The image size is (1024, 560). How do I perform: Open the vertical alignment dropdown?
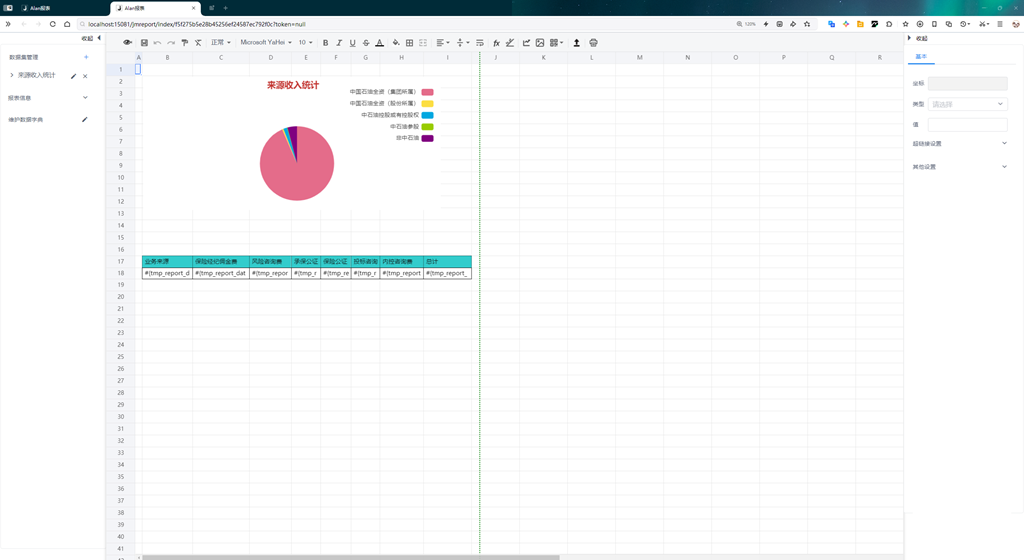tap(463, 42)
